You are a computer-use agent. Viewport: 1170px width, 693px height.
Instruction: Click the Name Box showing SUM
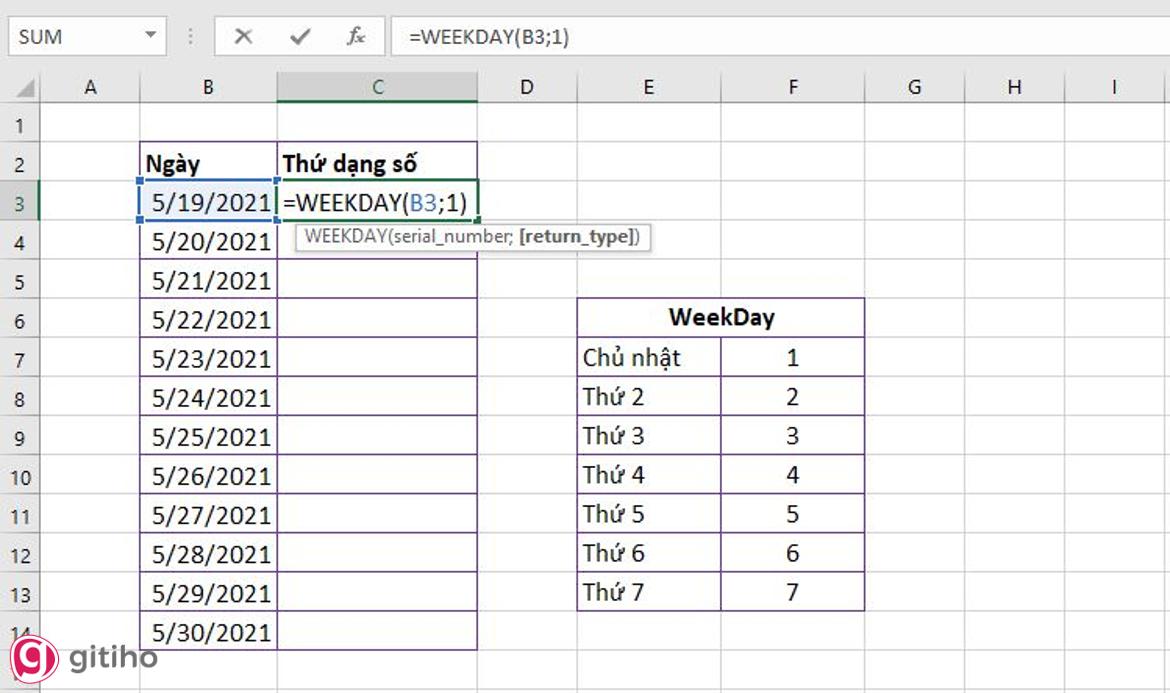coord(70,37)
